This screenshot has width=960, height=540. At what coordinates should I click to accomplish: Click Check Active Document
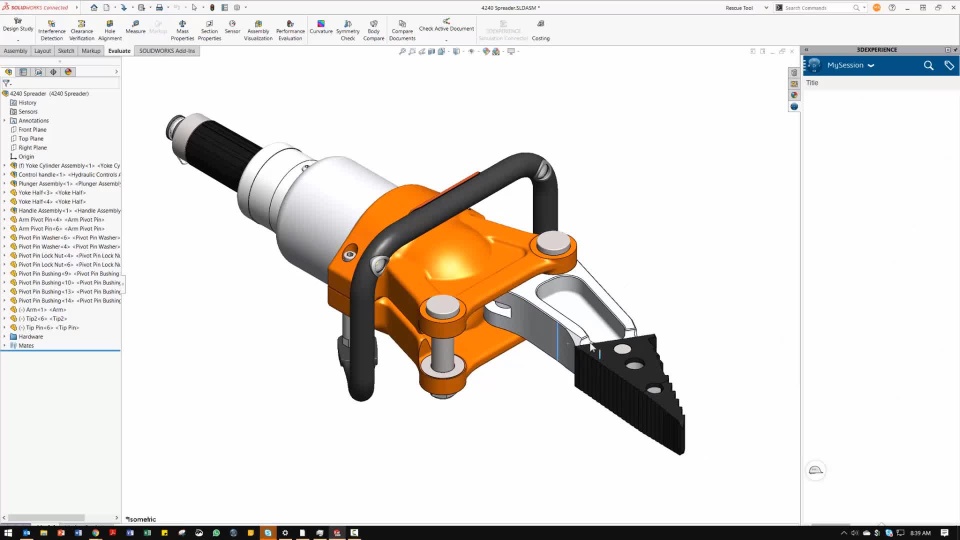[x=446, y=26]
